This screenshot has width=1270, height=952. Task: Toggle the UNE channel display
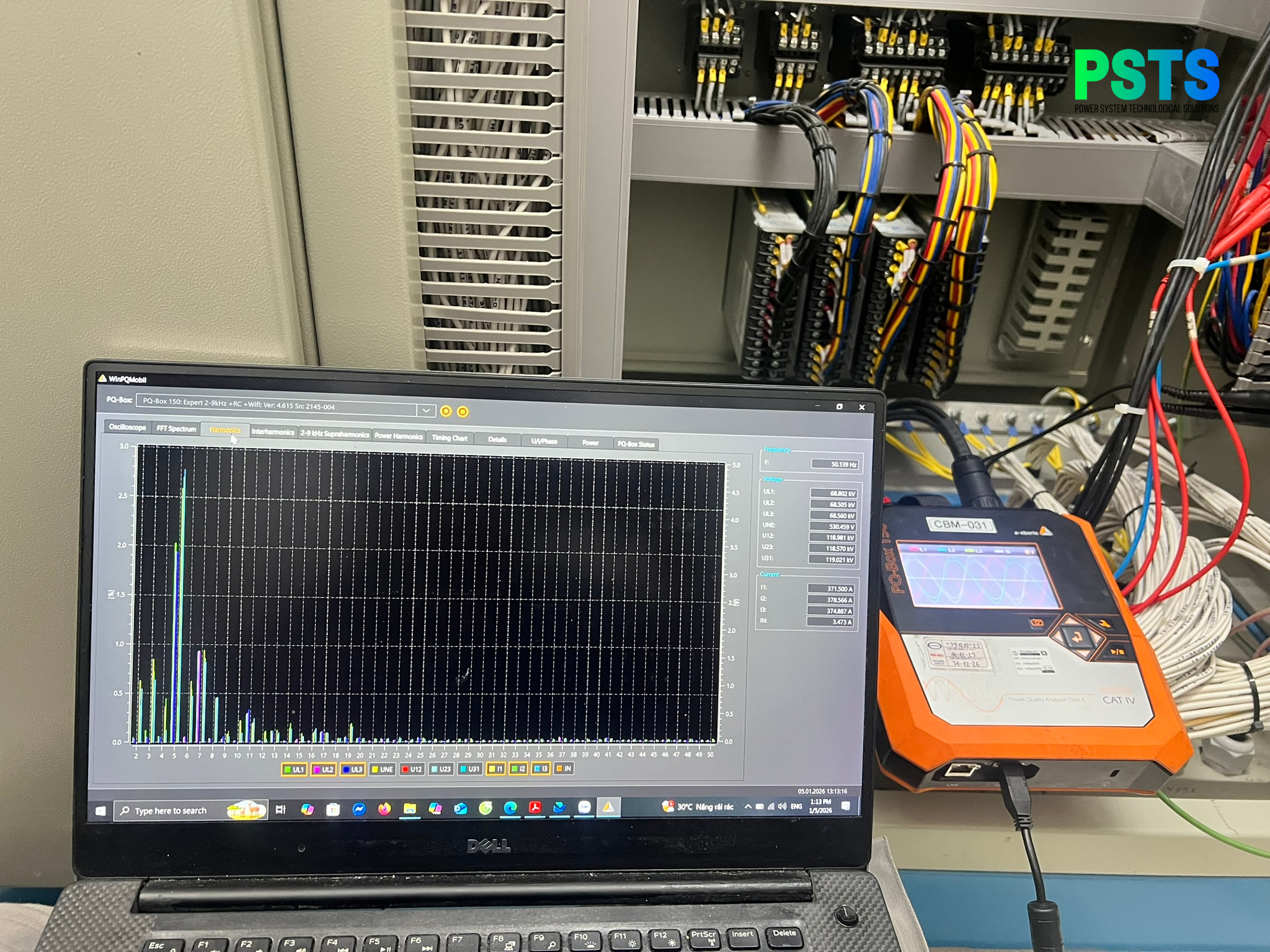coord(382,769)
